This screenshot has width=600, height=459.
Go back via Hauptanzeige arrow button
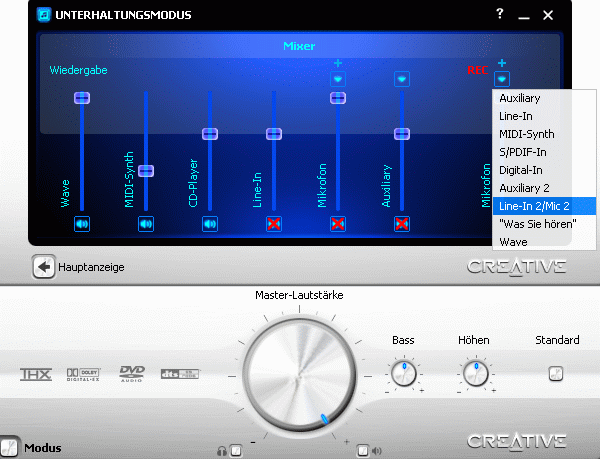coord(44,267)
